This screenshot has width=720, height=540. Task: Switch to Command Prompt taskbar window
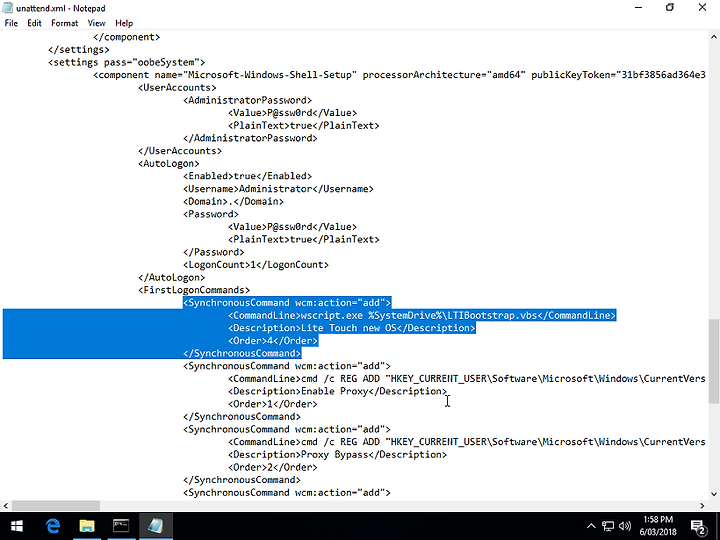[x=121, y=526]
